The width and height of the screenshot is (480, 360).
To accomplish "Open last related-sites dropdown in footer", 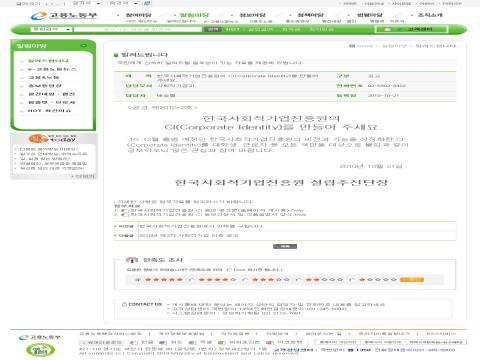I will click(437, 342).
